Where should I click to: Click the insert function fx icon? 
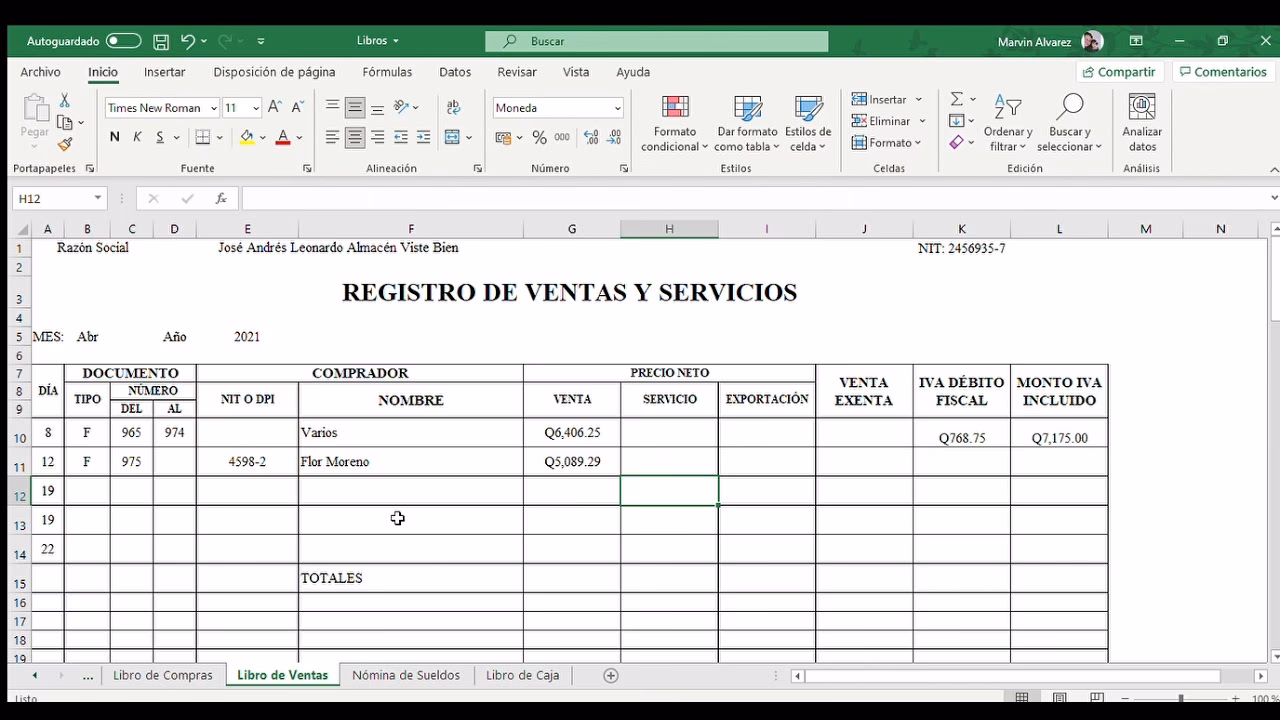click(221, 199)
